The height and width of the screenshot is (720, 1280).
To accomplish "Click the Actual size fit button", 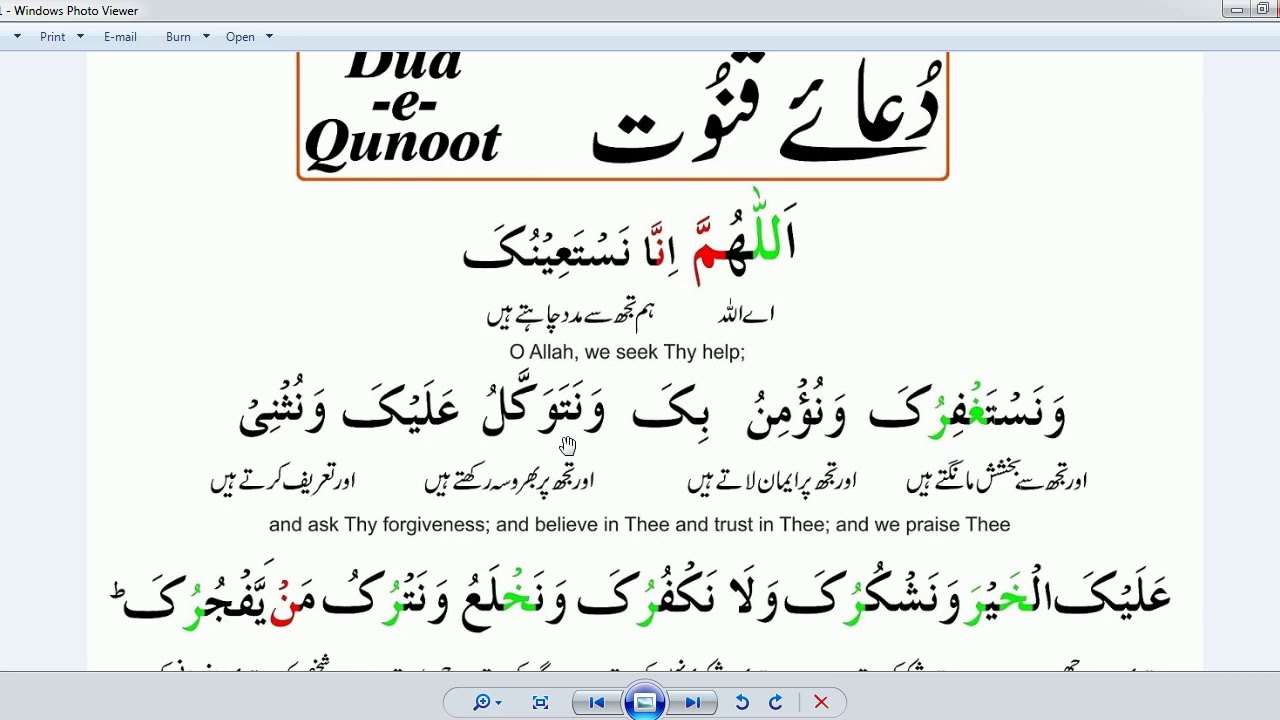I will [540, 703].
